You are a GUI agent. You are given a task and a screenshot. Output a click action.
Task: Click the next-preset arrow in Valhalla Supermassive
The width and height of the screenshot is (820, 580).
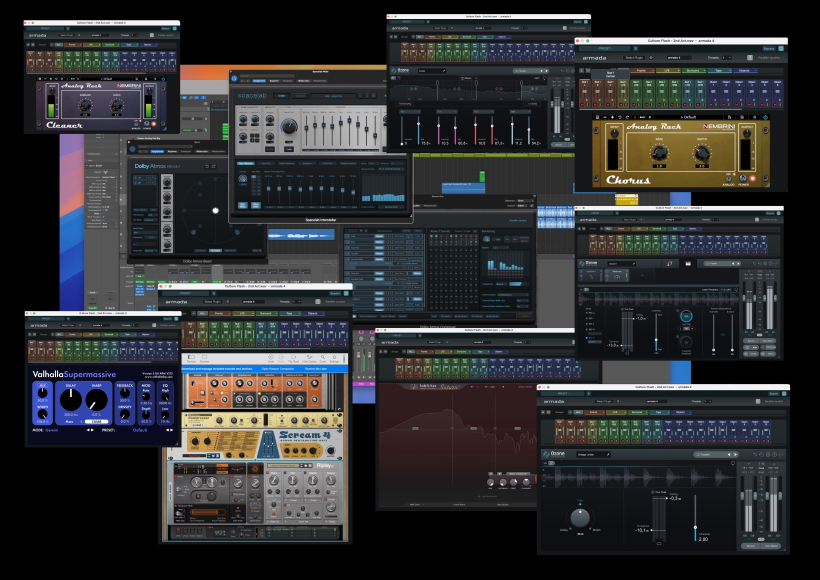tap(171, 430)
